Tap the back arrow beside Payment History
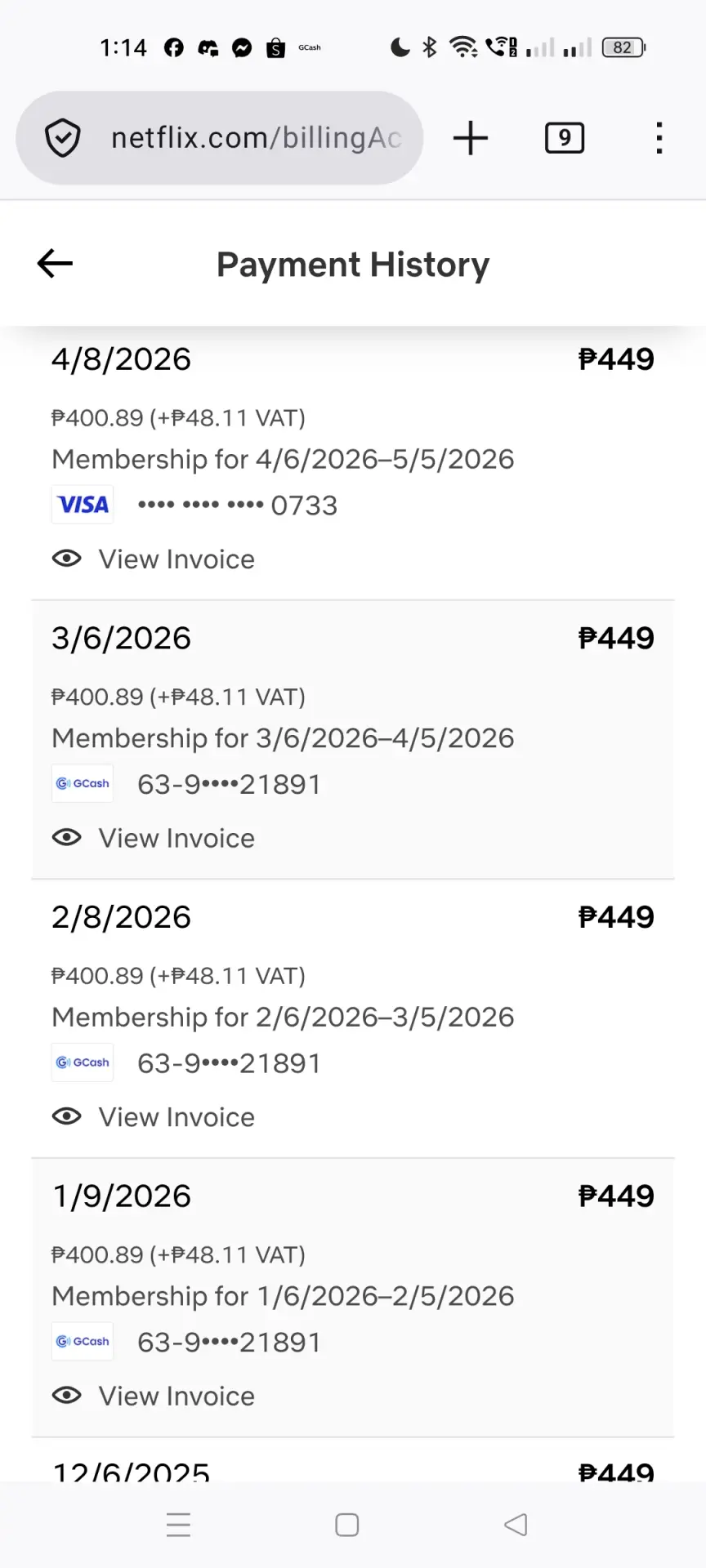This screenshot has height=1568, width=706. [55, 263]
